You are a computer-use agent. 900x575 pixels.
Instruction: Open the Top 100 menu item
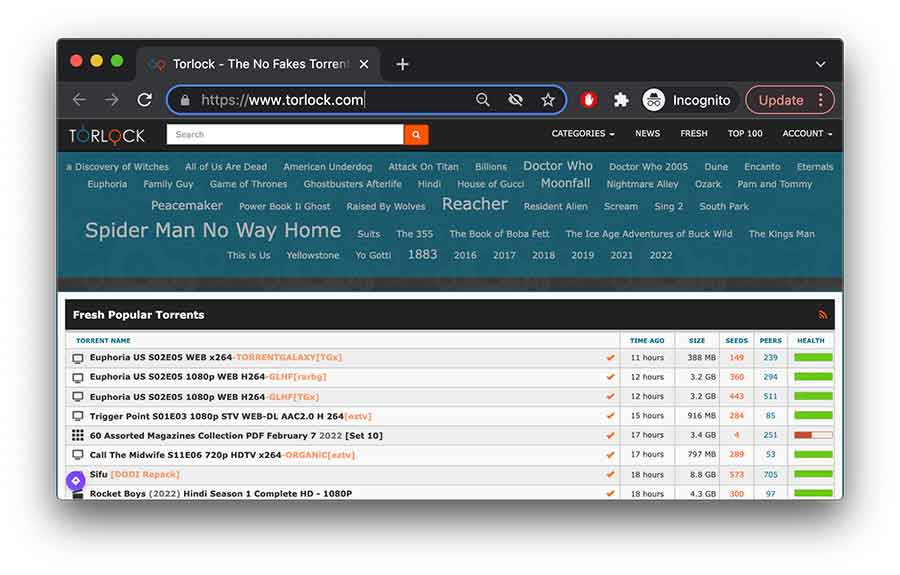pos(745,134)
